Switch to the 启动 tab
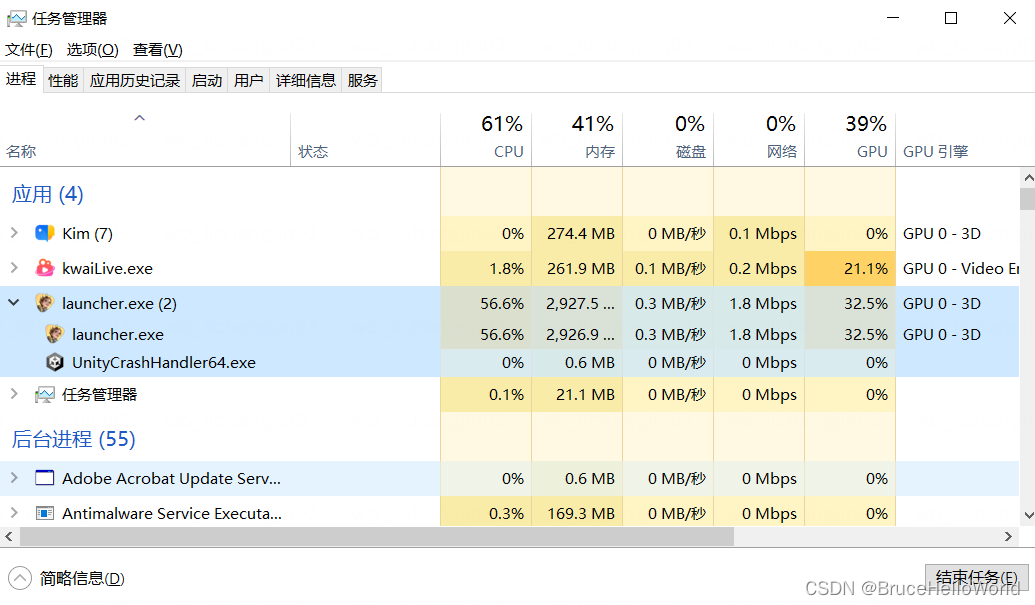The width and height of the screenshot is (1035, 605). coord(207,80)
